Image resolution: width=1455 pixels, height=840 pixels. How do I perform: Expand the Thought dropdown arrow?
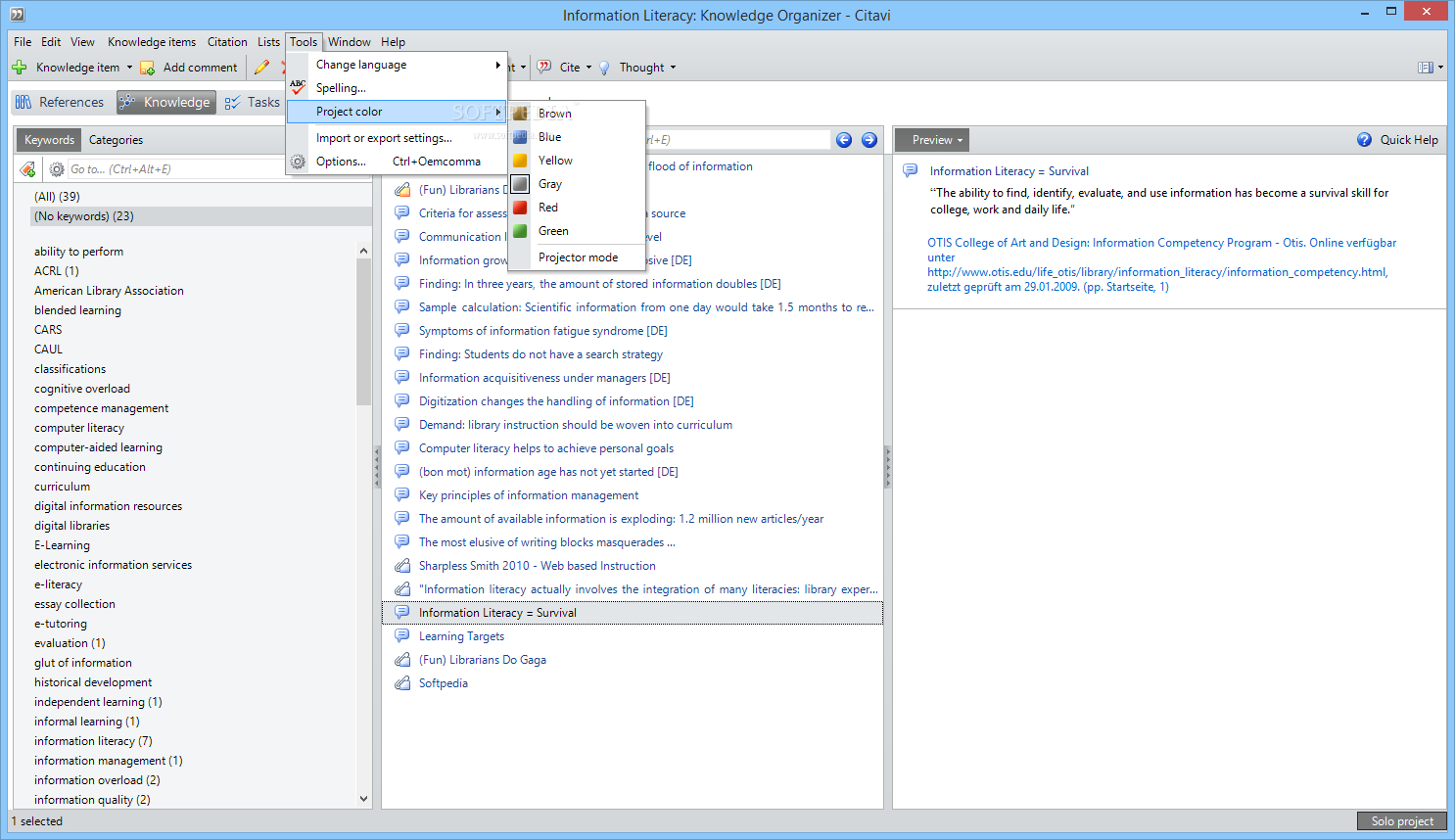point(673,68)
